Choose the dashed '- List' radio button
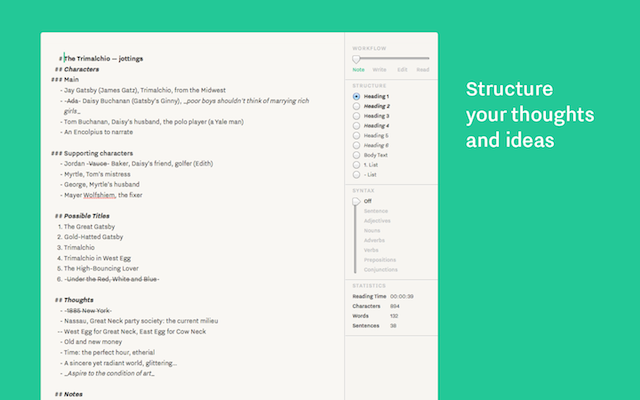 click(x=356, y=175)
